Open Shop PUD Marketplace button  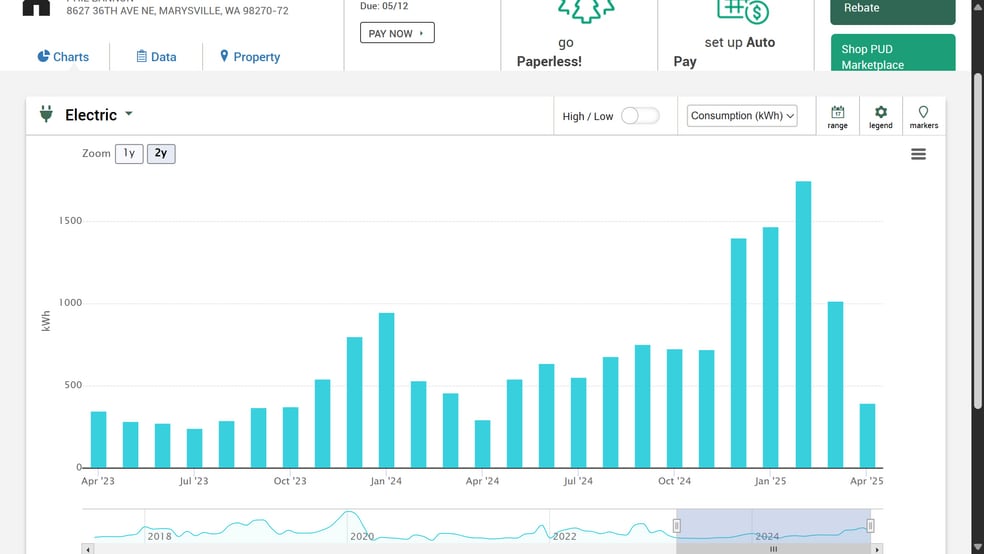892,55
